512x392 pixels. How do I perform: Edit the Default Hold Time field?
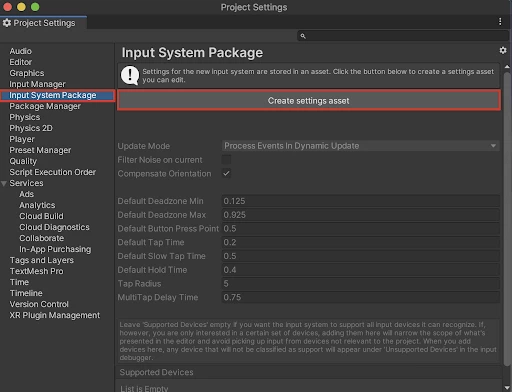coord(361,270)
